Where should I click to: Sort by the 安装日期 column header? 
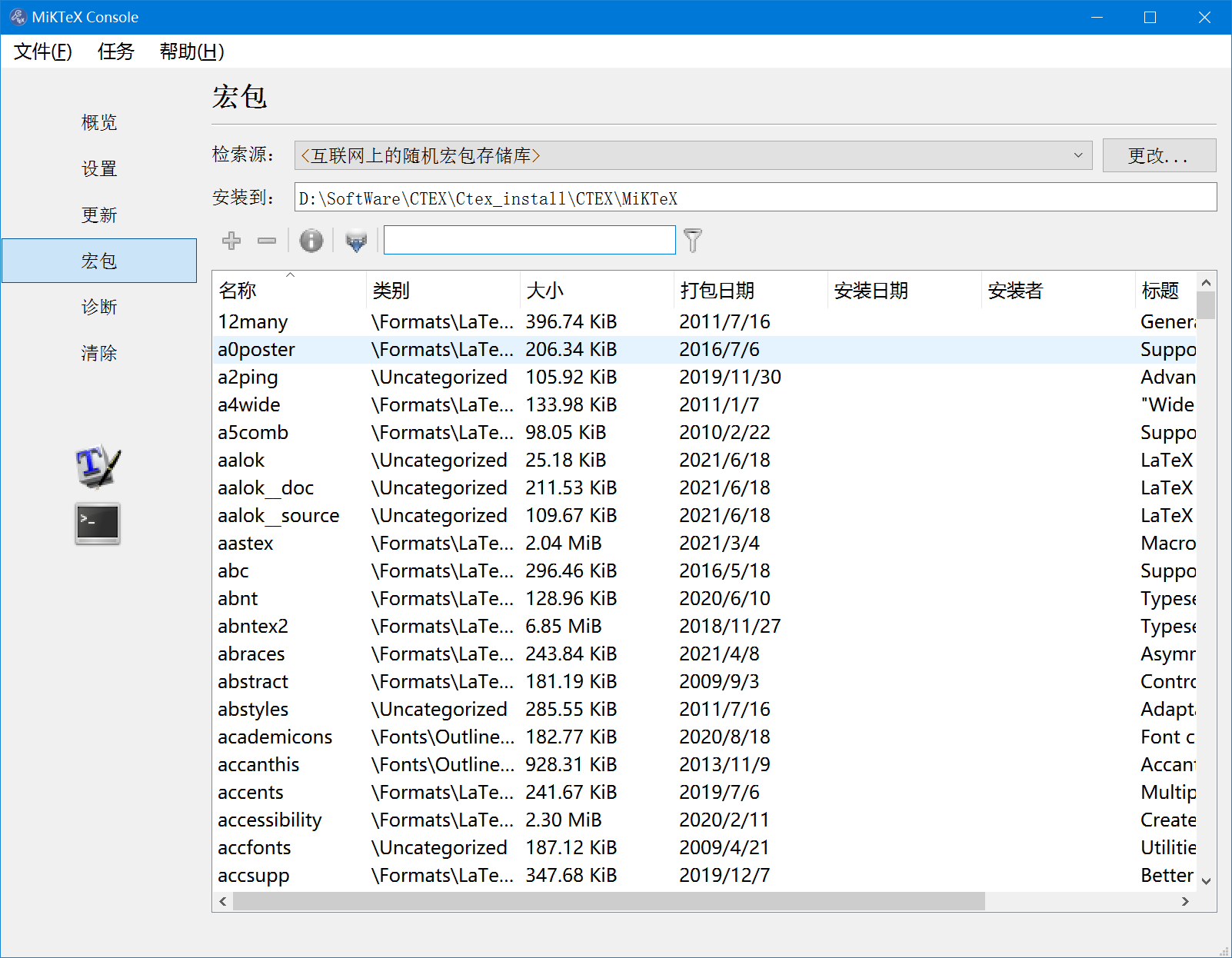904,290
